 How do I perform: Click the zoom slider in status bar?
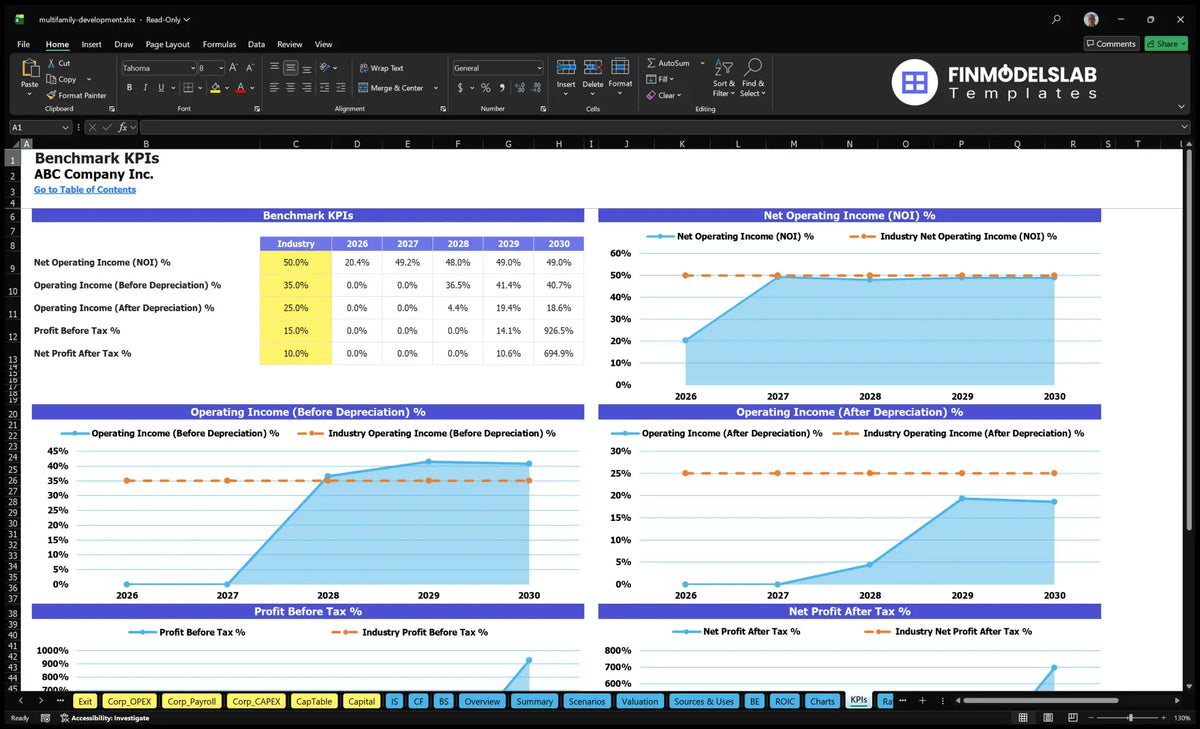pos(1131,717)
